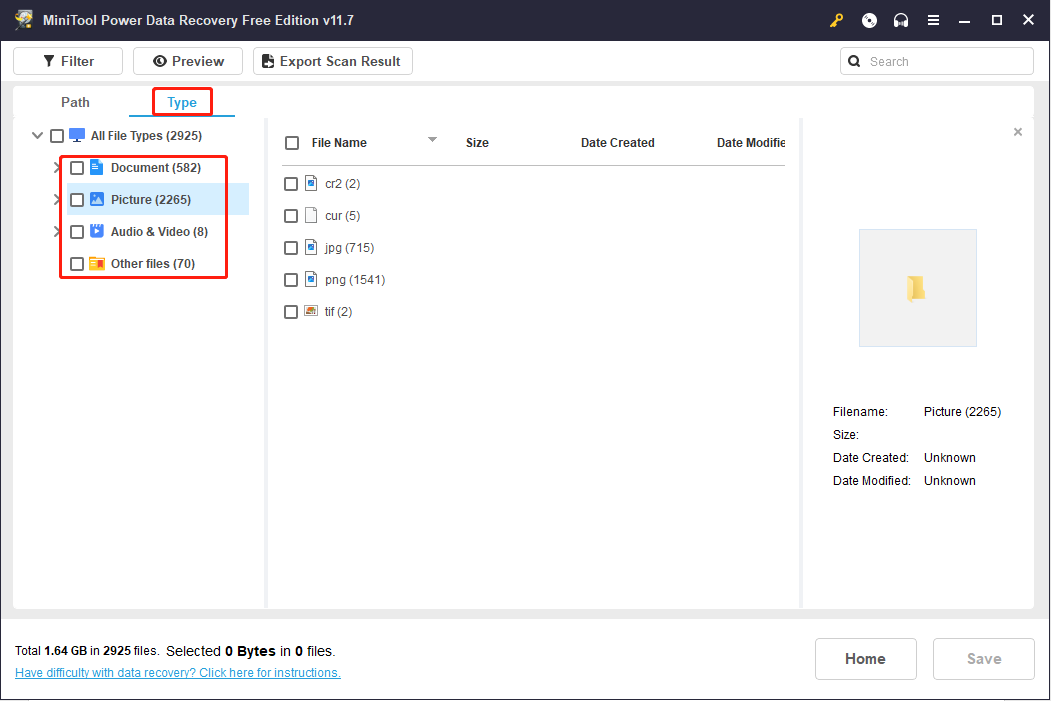This screenshot has height=701, width=1051.
Task: Click the computer icon beside All File Types
Action: click(77, 135)
